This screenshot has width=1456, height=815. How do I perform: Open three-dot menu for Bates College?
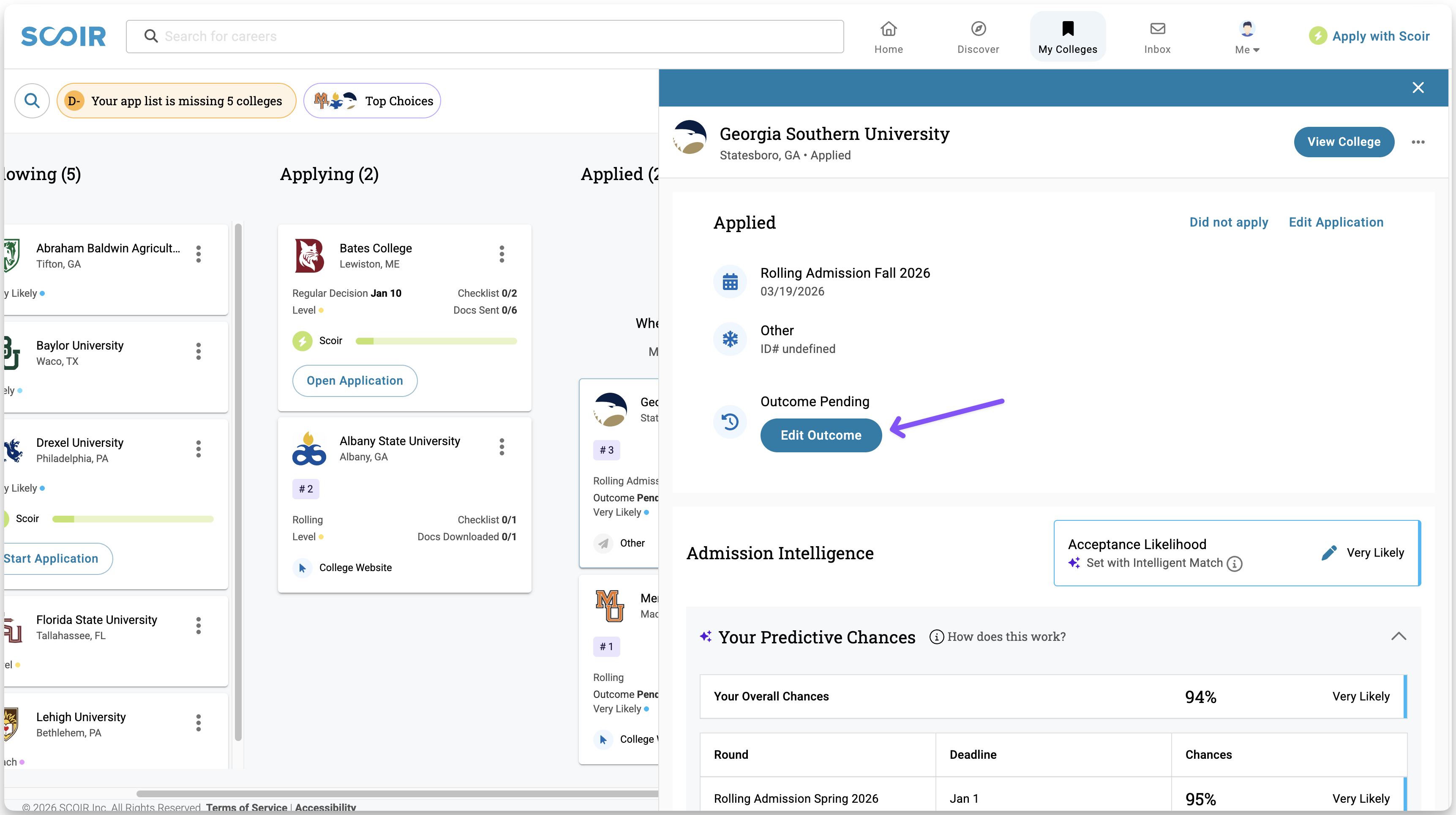502,254
